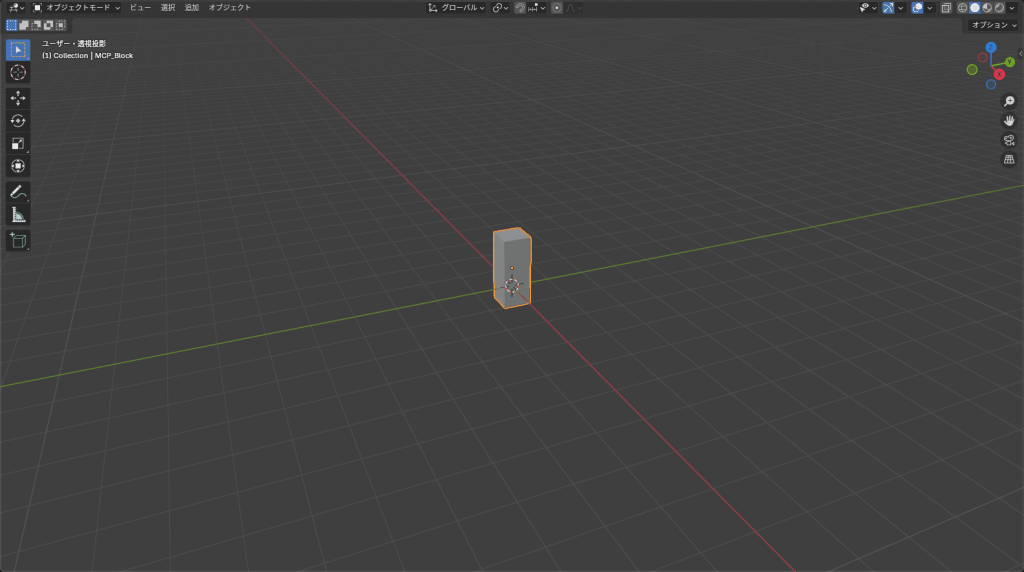Viewport: 1024px width, 572px height.
Task: Toggle X-ray mode
Action: click(x=946, y=8)
